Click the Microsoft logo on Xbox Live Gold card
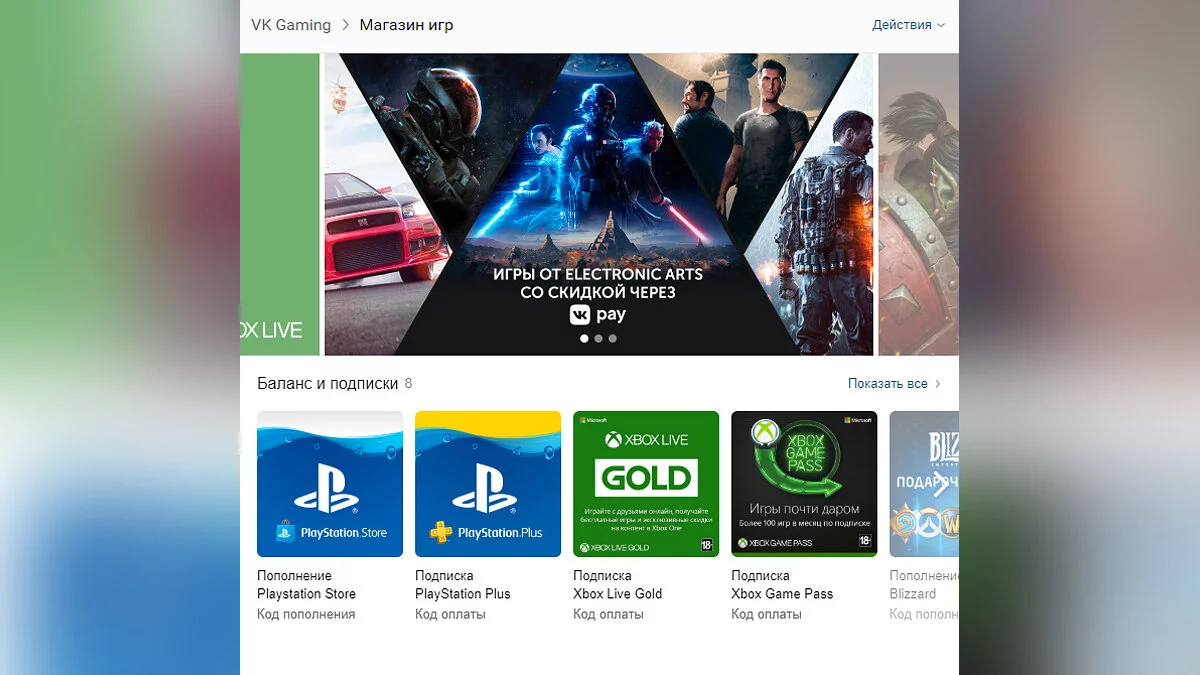The image size is (1200, 675). 592,419
